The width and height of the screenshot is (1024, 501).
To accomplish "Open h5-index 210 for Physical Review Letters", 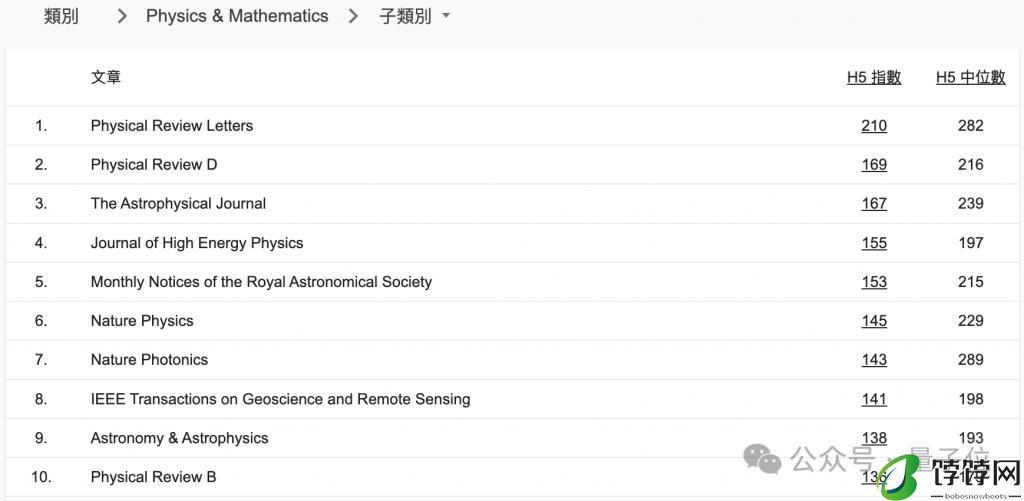I will (x=874, y=125).
